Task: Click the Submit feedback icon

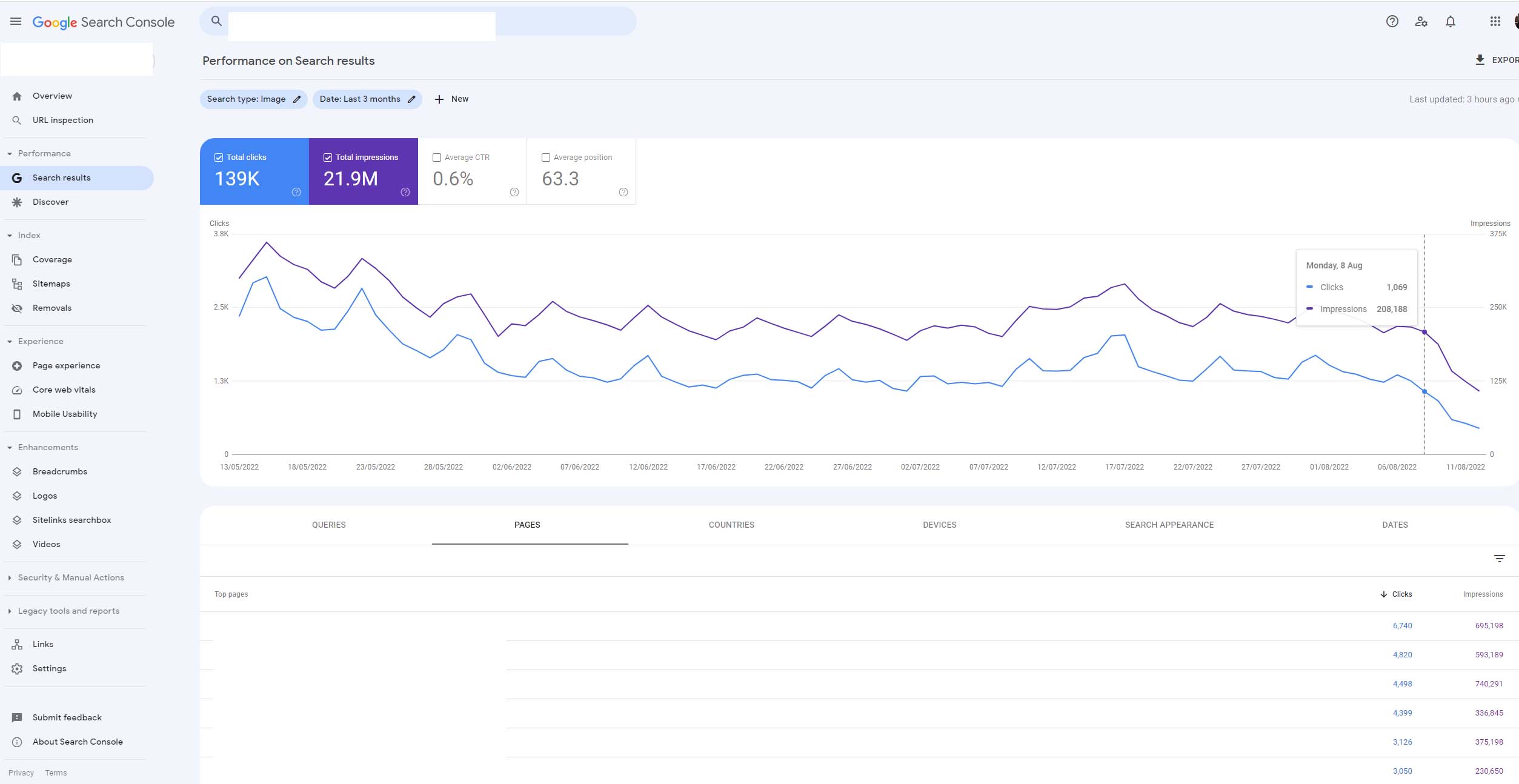Action: pyautogui.click(x=17, y=718)
